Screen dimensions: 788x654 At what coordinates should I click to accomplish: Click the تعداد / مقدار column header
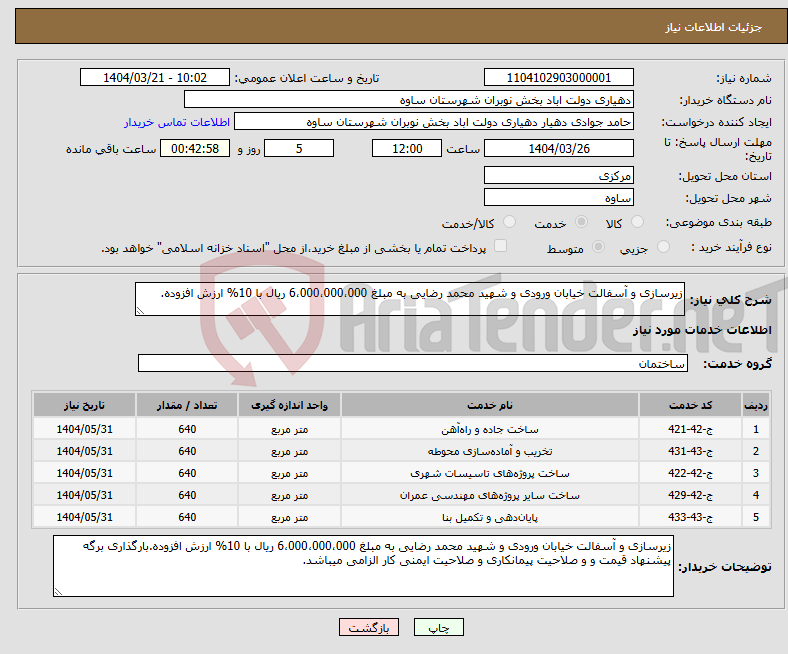click(x=187, y=405)
